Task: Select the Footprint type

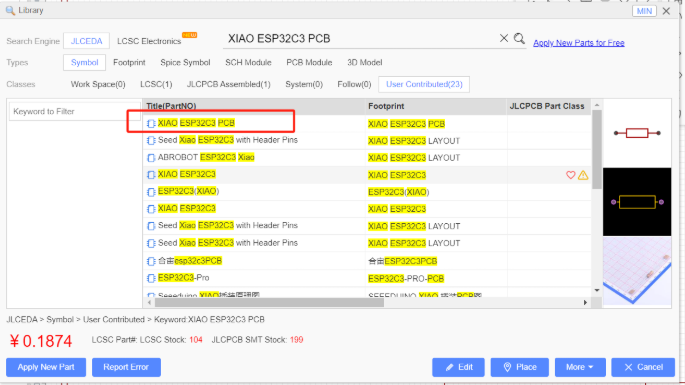Action: click(129, 62)
